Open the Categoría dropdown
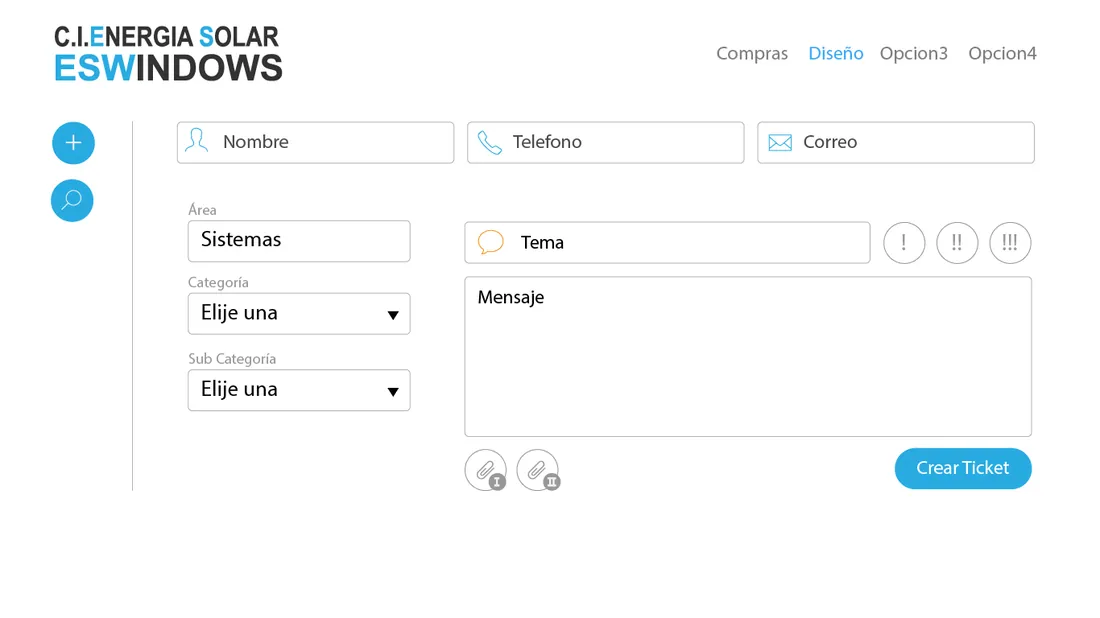 tap(299, 314)
